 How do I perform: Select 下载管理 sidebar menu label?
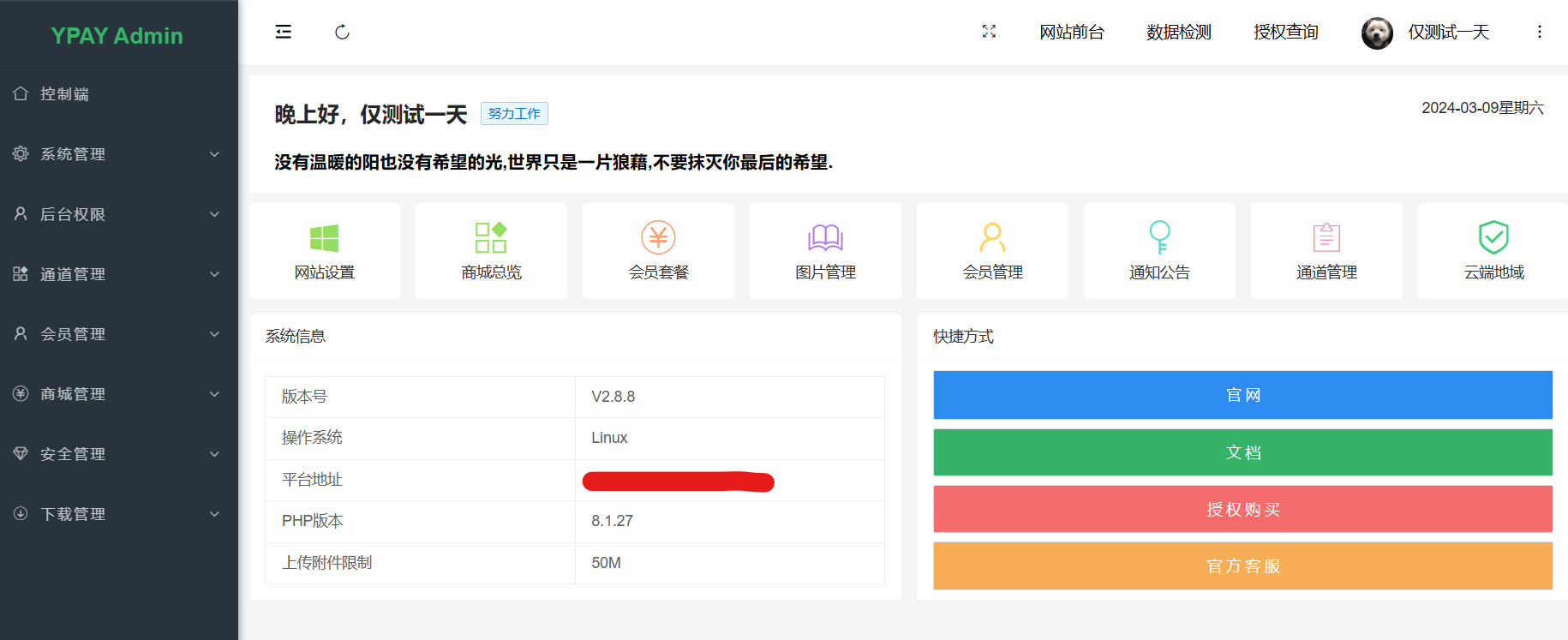(73, 514)
